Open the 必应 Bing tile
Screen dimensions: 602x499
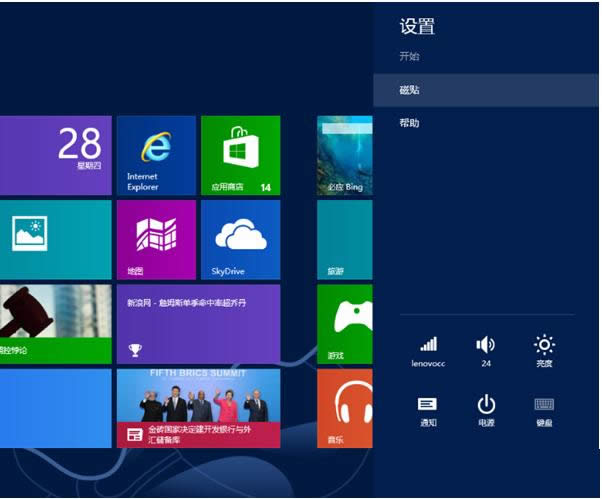tap(345, 155)
